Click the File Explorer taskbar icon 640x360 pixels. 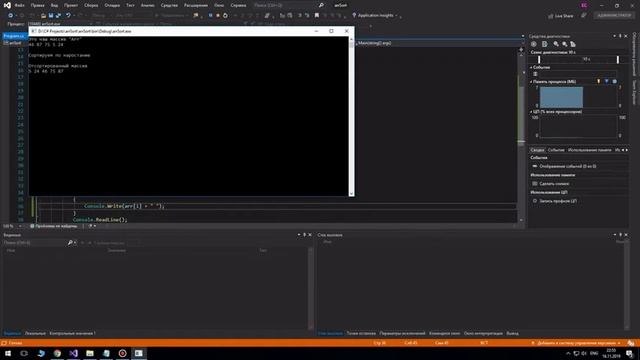(90, 353)
